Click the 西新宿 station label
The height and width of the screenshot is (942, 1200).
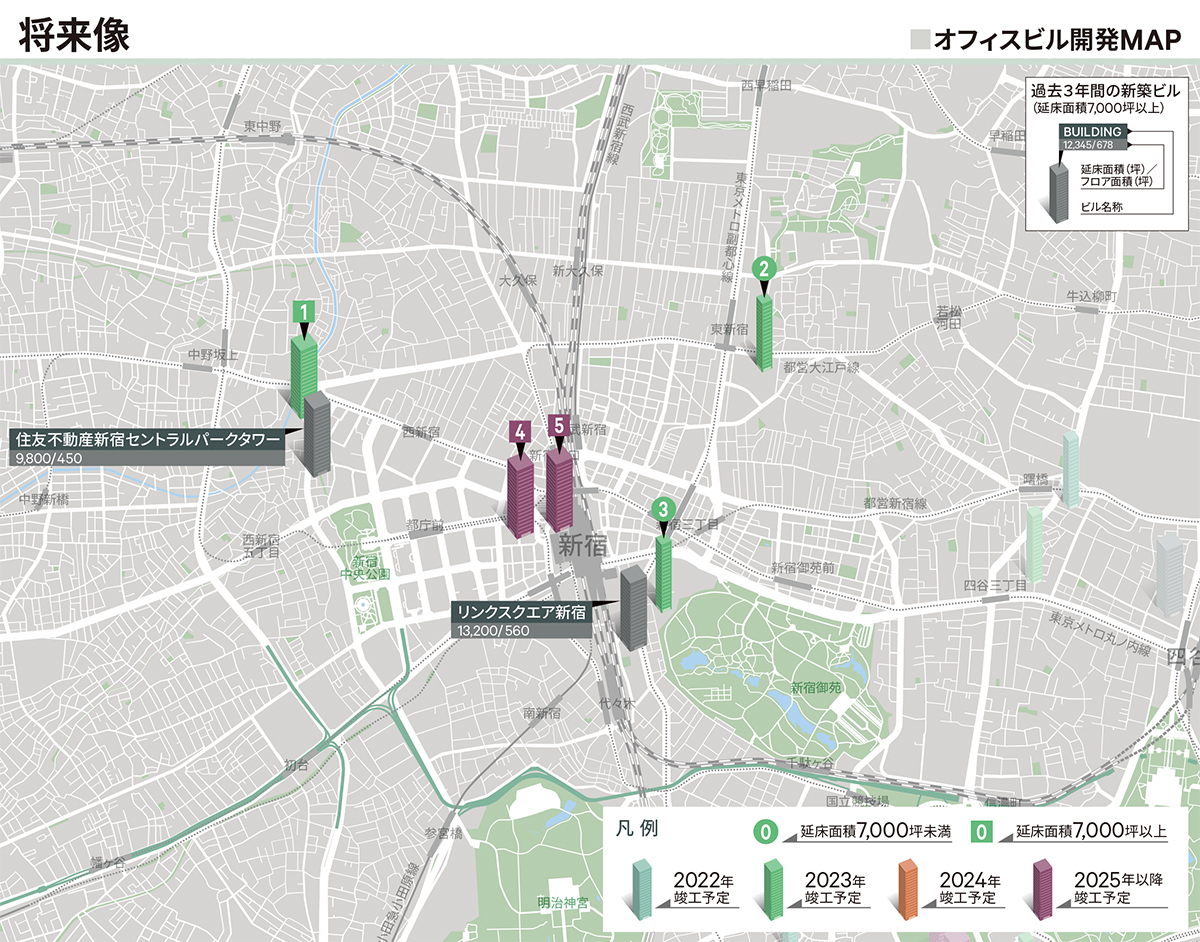(421, 432)
